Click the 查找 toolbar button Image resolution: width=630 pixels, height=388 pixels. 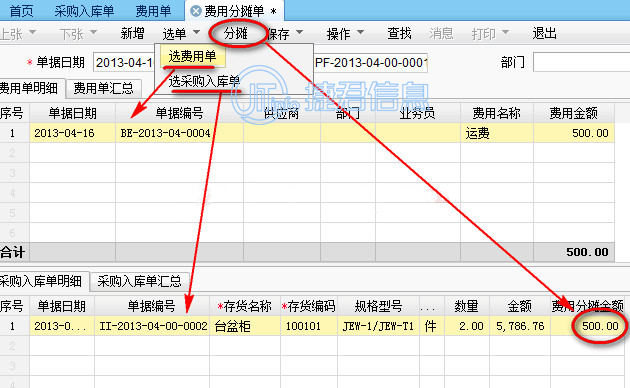pos(399,33)
